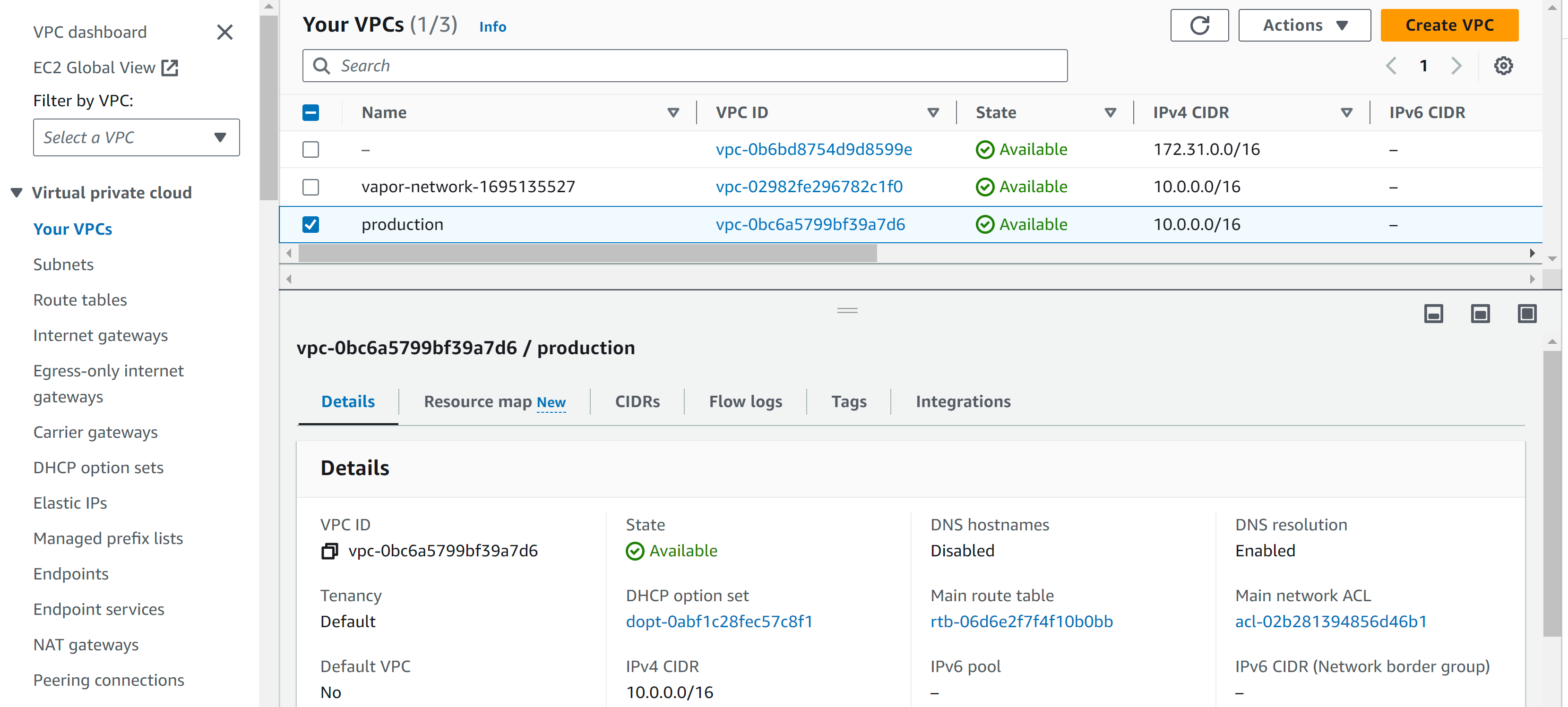Click the details panel vertical scrollbar

1551,494
